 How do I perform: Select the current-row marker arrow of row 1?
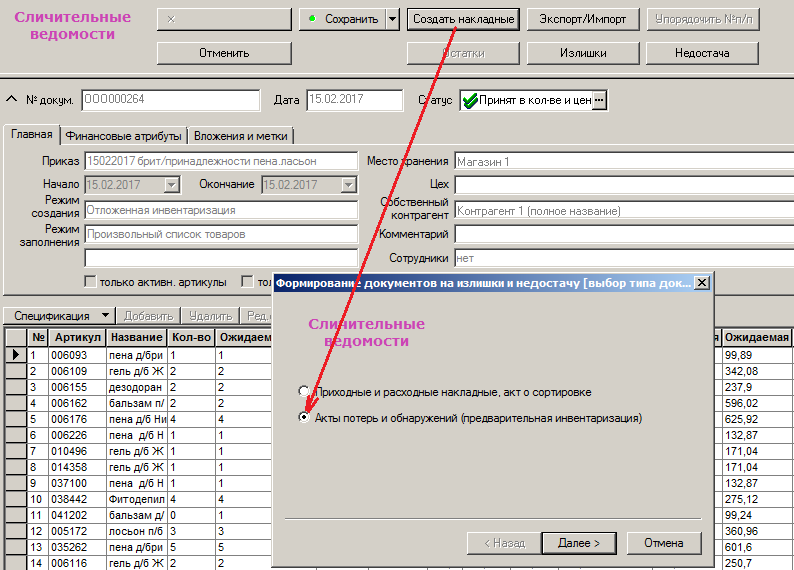[16, 355]
